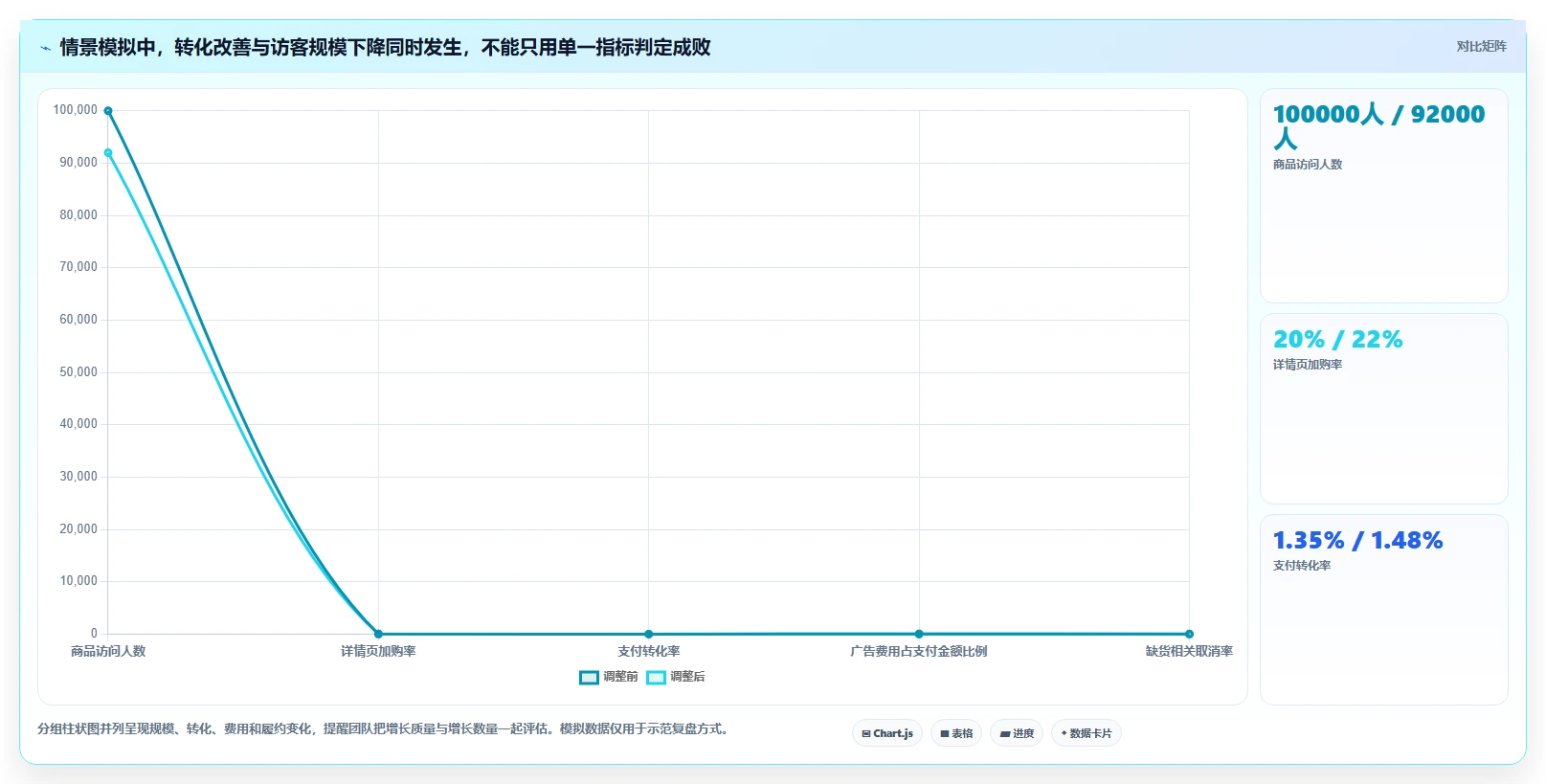Click the data point above 缺货相关取消率
Viewport: 1546px width, 784px height.
coord(1189,634)
